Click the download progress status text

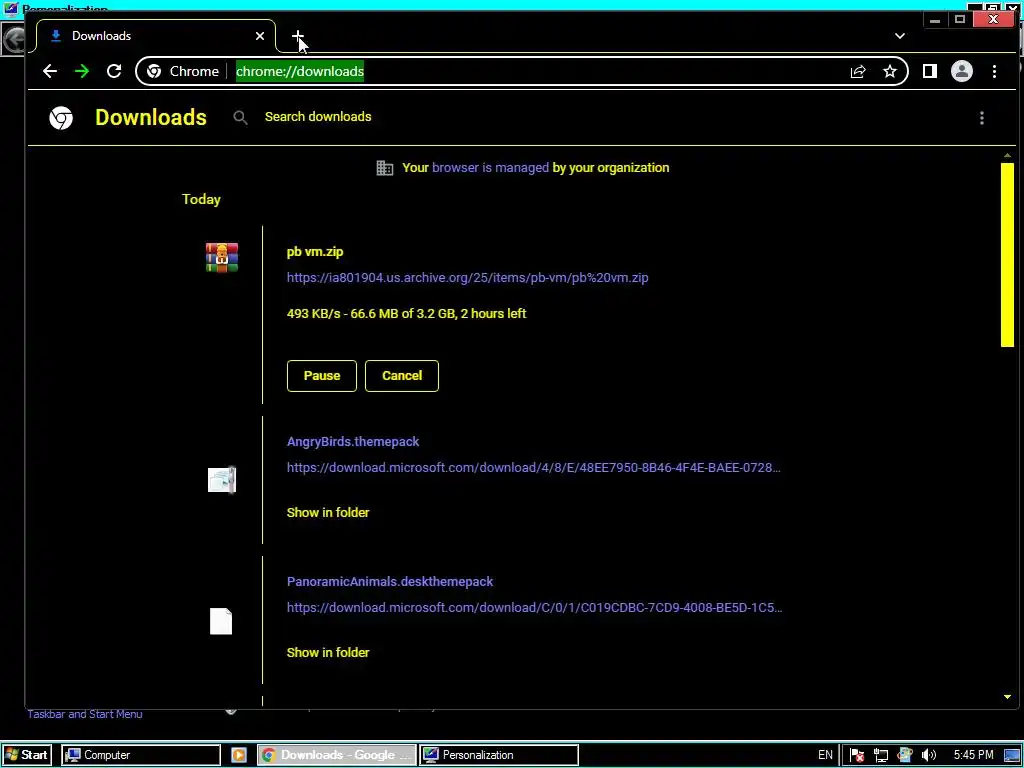point(406,313)
